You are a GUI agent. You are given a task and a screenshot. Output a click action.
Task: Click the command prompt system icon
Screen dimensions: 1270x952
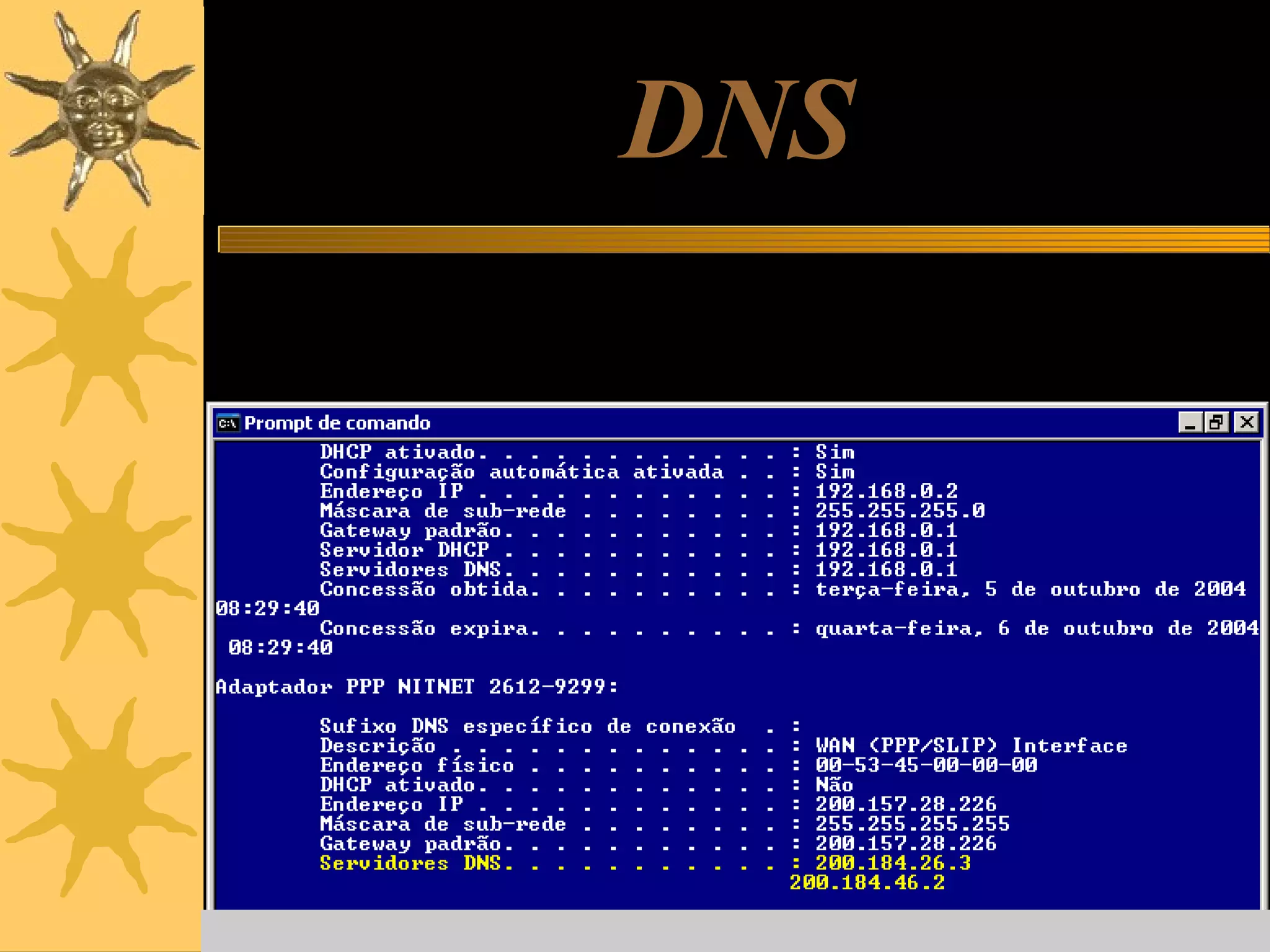(x=228, y=423)
